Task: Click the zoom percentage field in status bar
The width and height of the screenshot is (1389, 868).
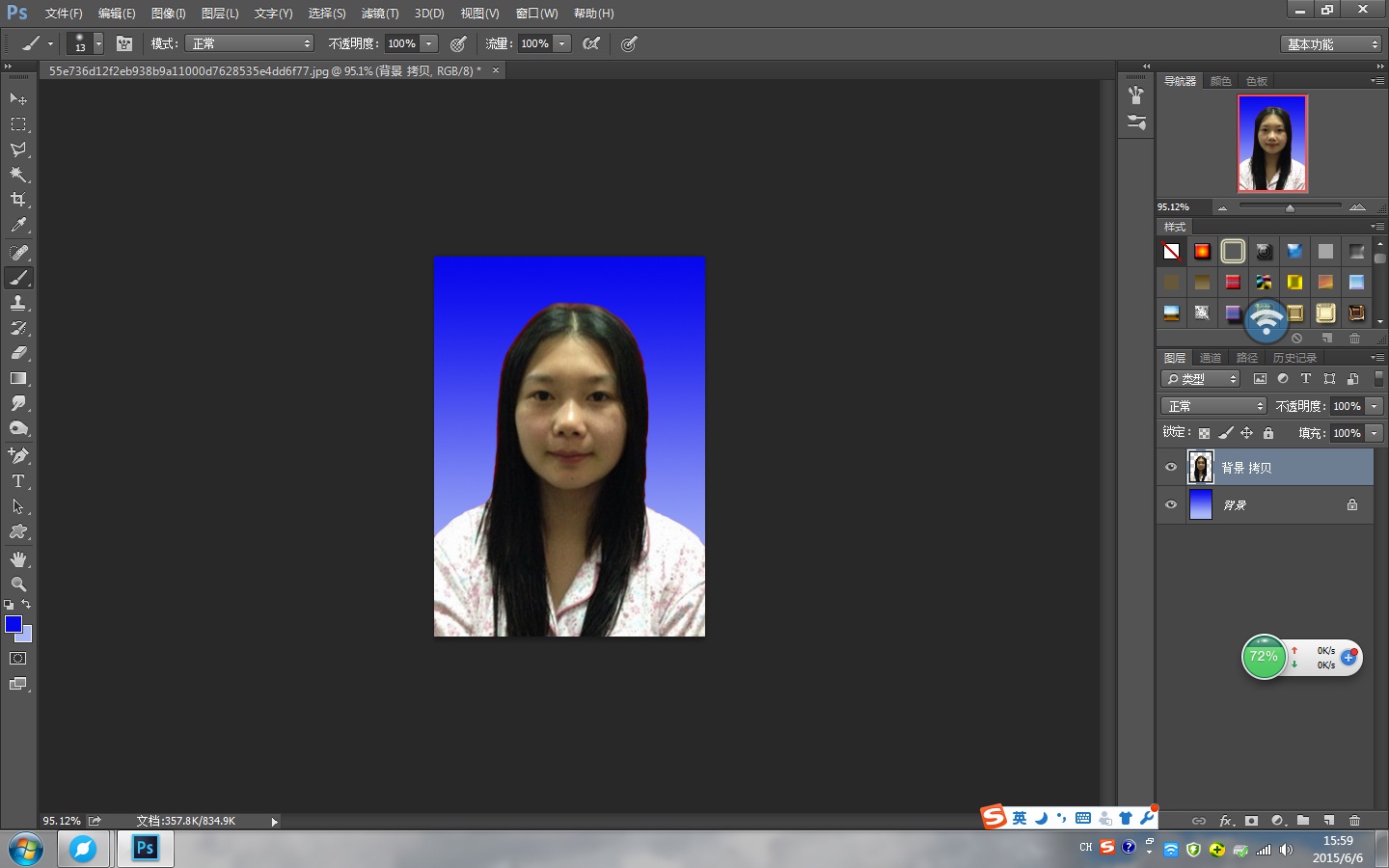Action: tap(62, 821)
